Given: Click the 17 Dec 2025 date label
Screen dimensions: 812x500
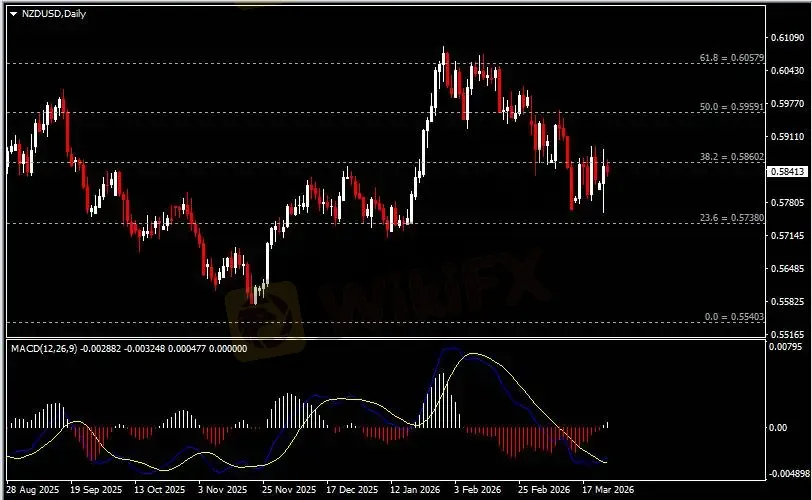Looking at the screenshot, I should click(353, 490).
